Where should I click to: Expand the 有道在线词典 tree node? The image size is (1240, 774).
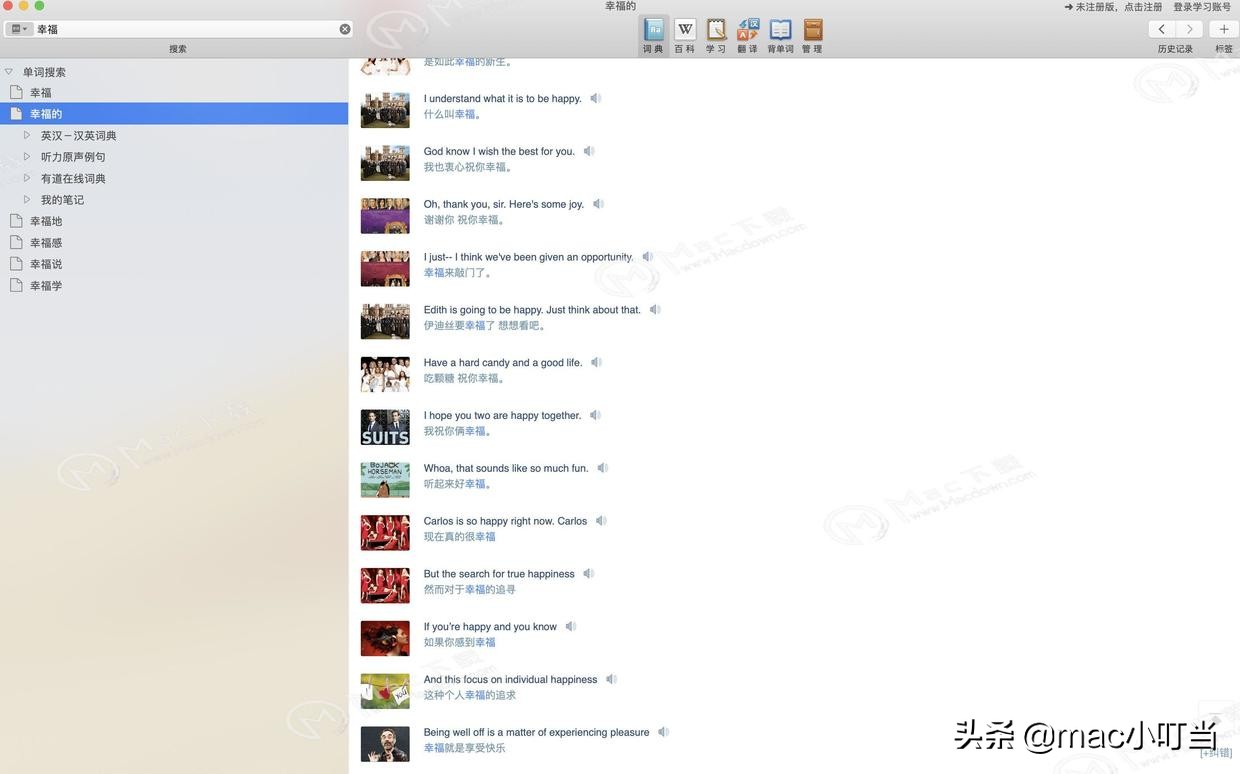pos(27,178)
